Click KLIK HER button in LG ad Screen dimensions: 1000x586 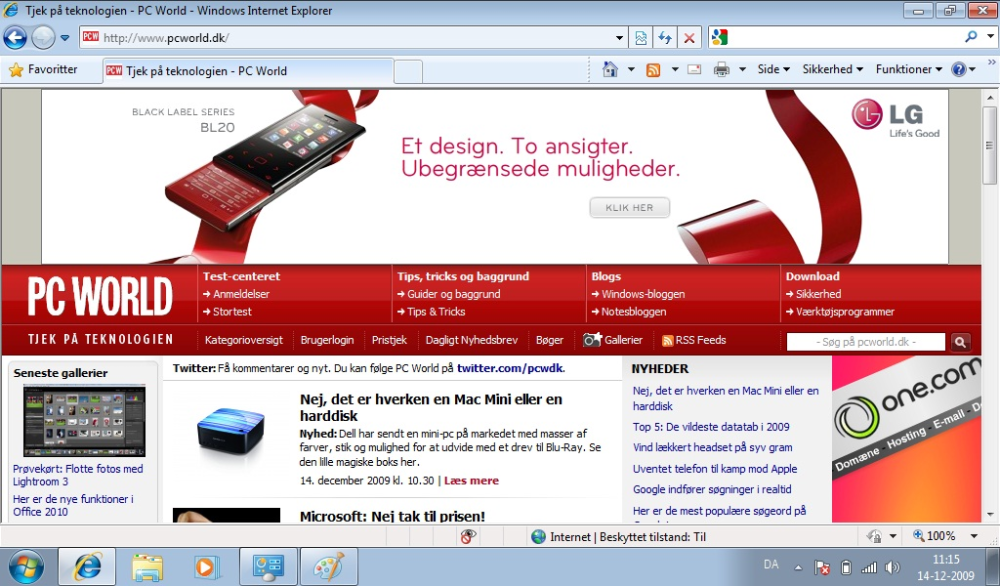point(629,207)
